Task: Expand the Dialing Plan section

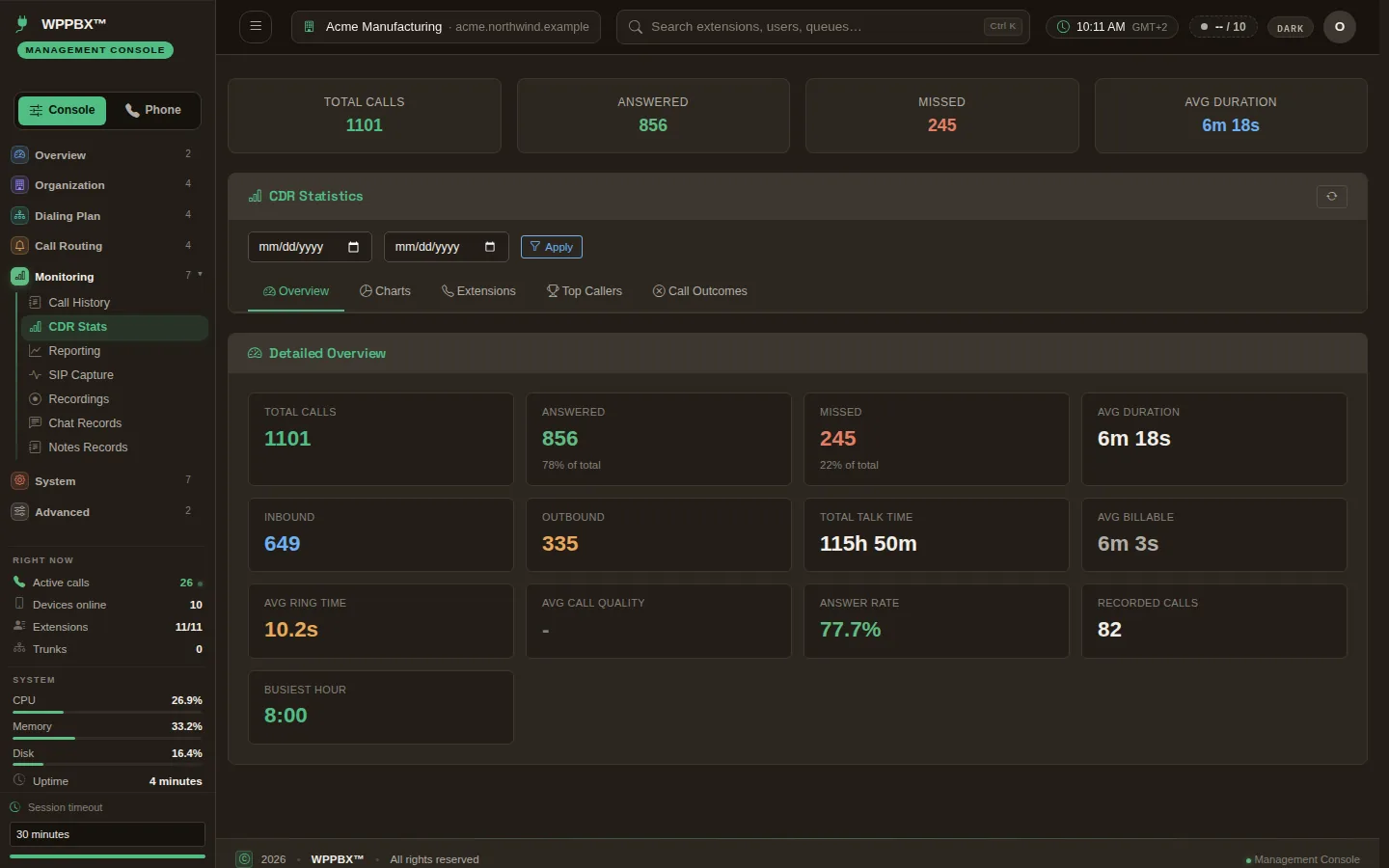Action: [108, 216]
